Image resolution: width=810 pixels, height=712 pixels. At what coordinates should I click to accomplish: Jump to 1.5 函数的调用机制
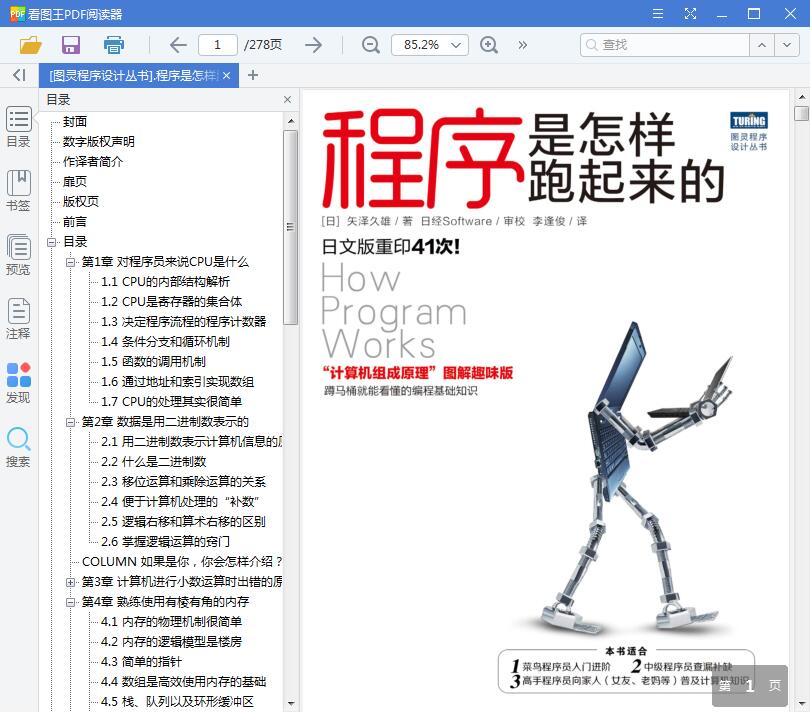[x=153, y=362]
